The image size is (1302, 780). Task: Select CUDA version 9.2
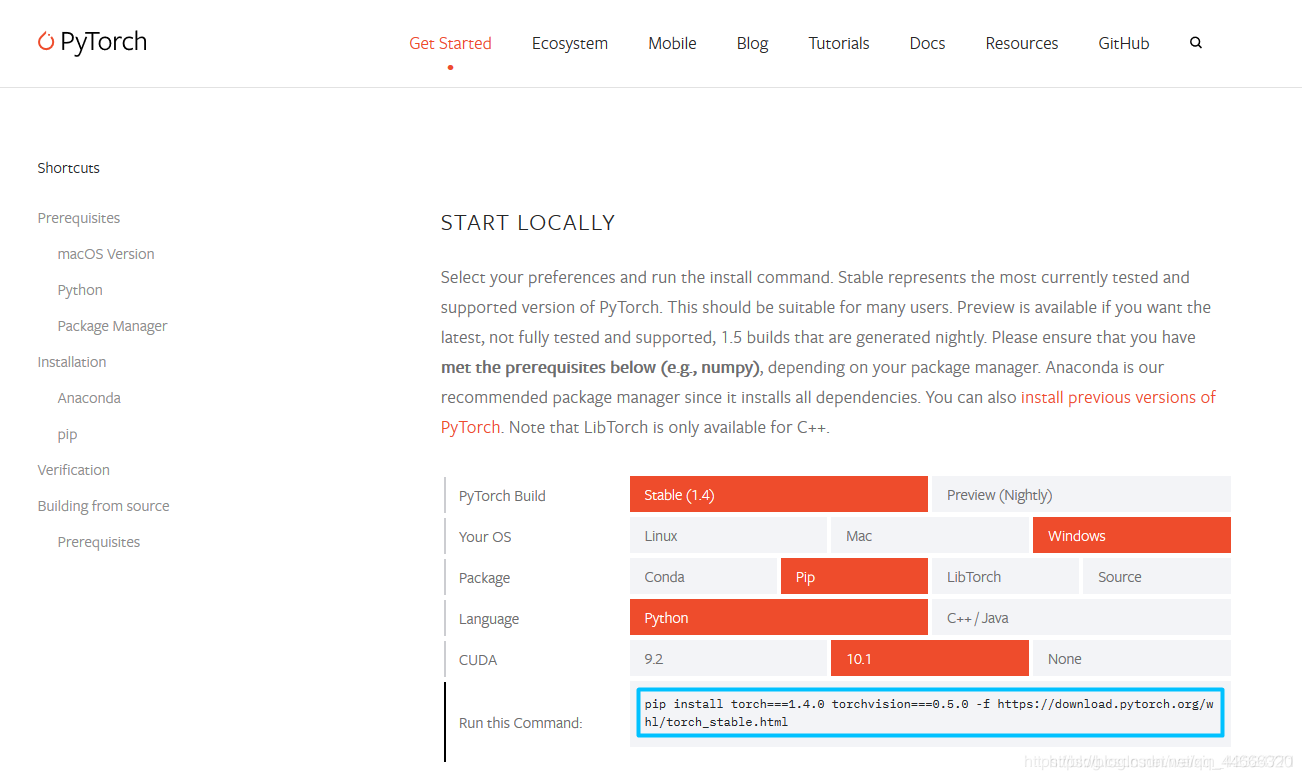pyautogui.click(x=728, y=659)
